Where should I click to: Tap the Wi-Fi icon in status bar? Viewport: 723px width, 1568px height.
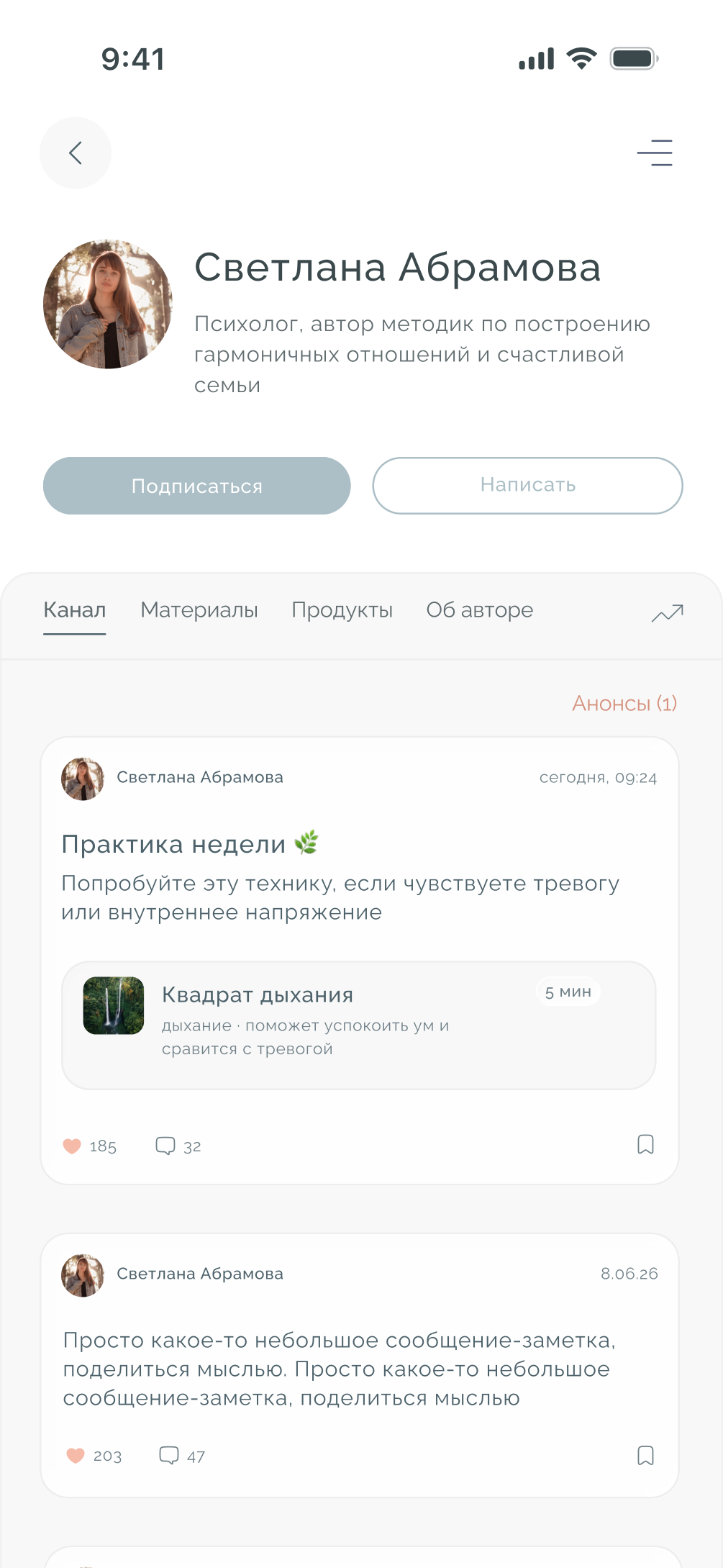581,58
